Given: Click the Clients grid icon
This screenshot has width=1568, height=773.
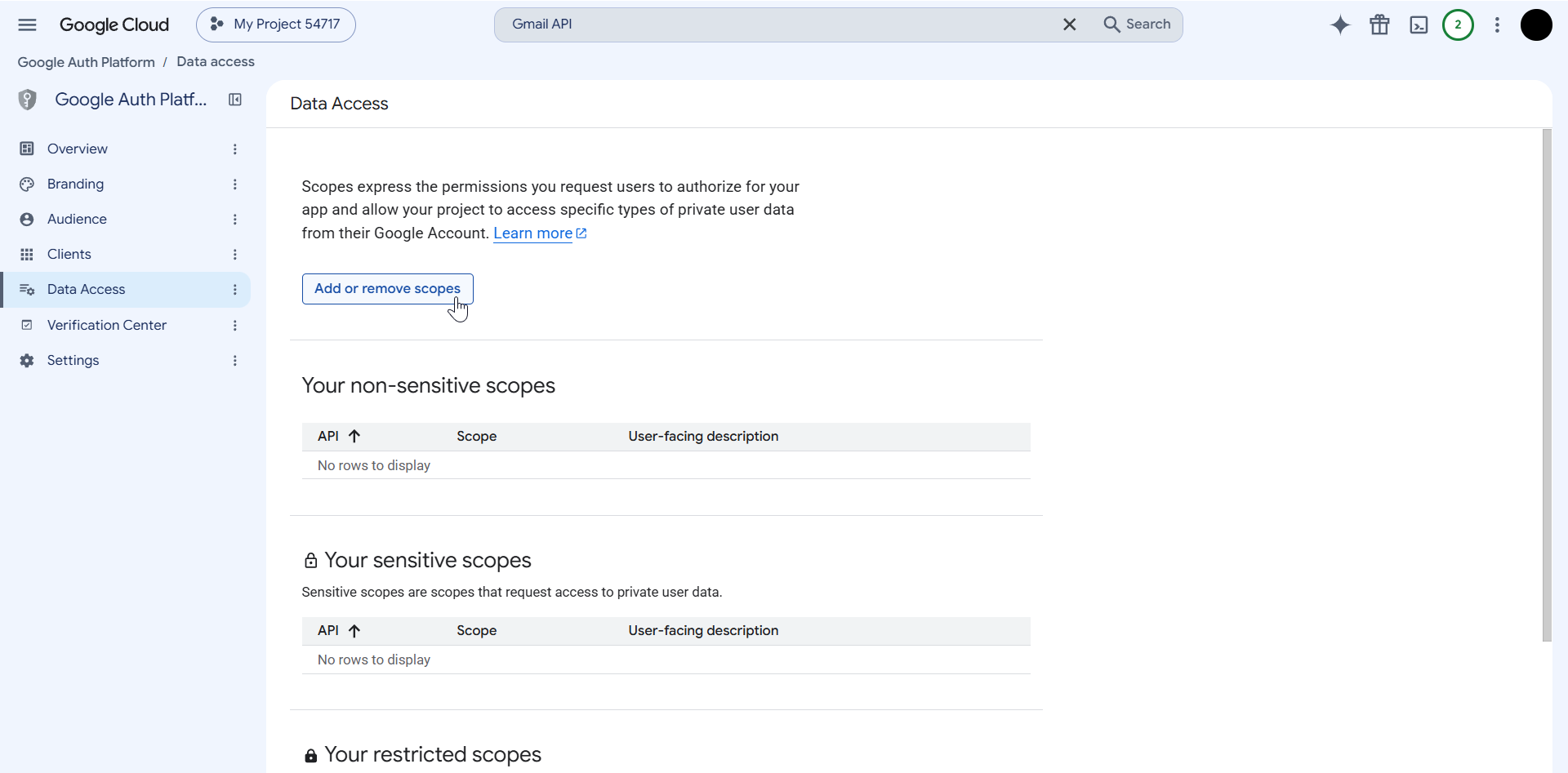Looking at the screenshot, I should tap(27, 254).
